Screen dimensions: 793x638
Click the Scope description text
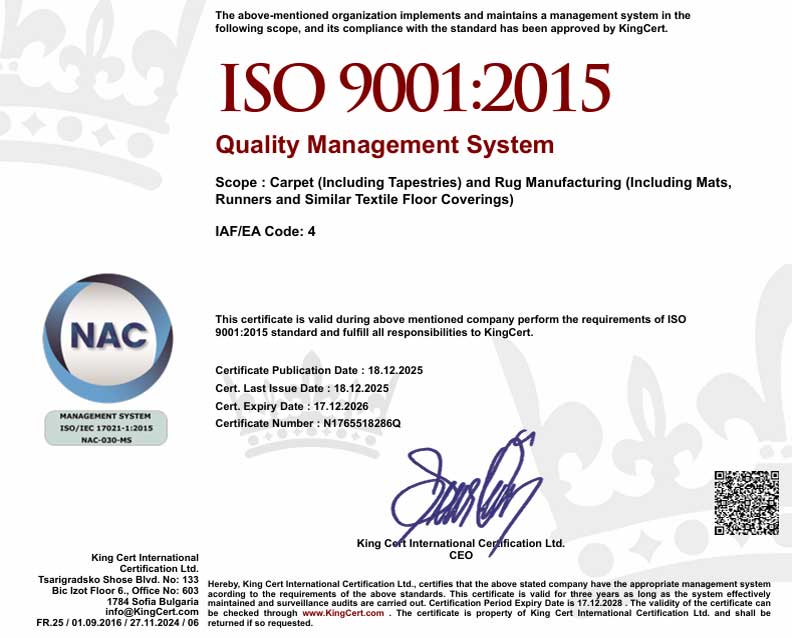coord(474,191)
